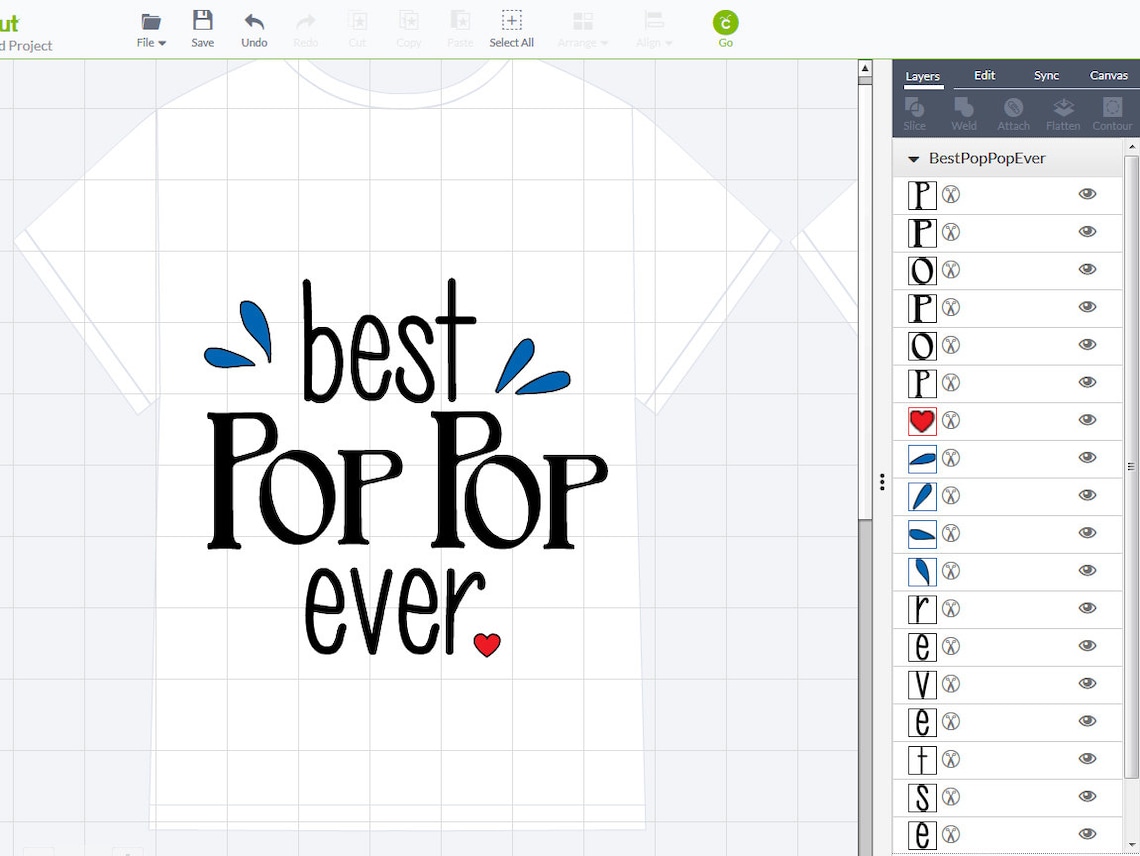The height and width of the screenshot is (856, 1140).
Task: Click the Select All icon
Action: [x=511, y=27]
